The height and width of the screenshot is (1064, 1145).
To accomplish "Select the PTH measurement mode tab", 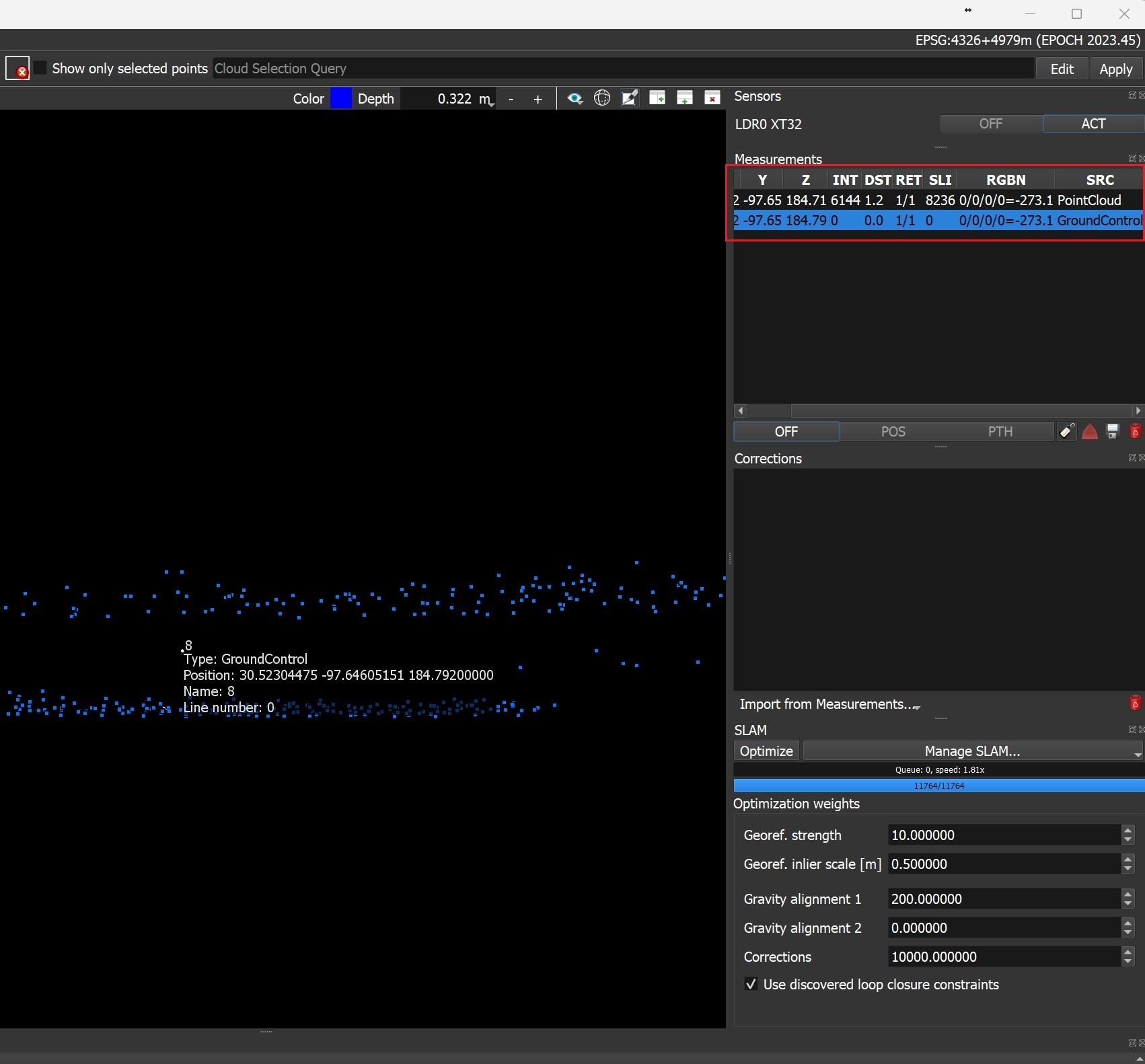I will [x=1000, y=432].
